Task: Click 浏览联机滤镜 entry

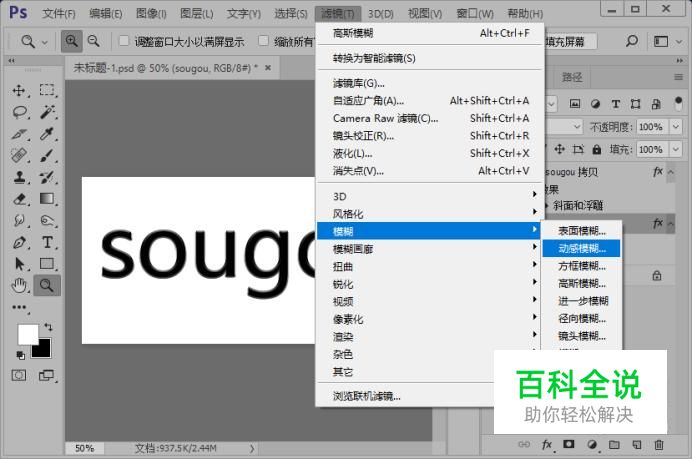Action: coord(406,396)
